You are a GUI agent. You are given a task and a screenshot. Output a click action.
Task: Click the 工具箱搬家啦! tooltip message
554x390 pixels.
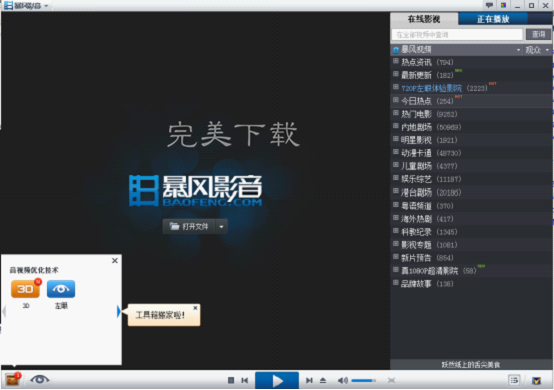pos(160,315)
